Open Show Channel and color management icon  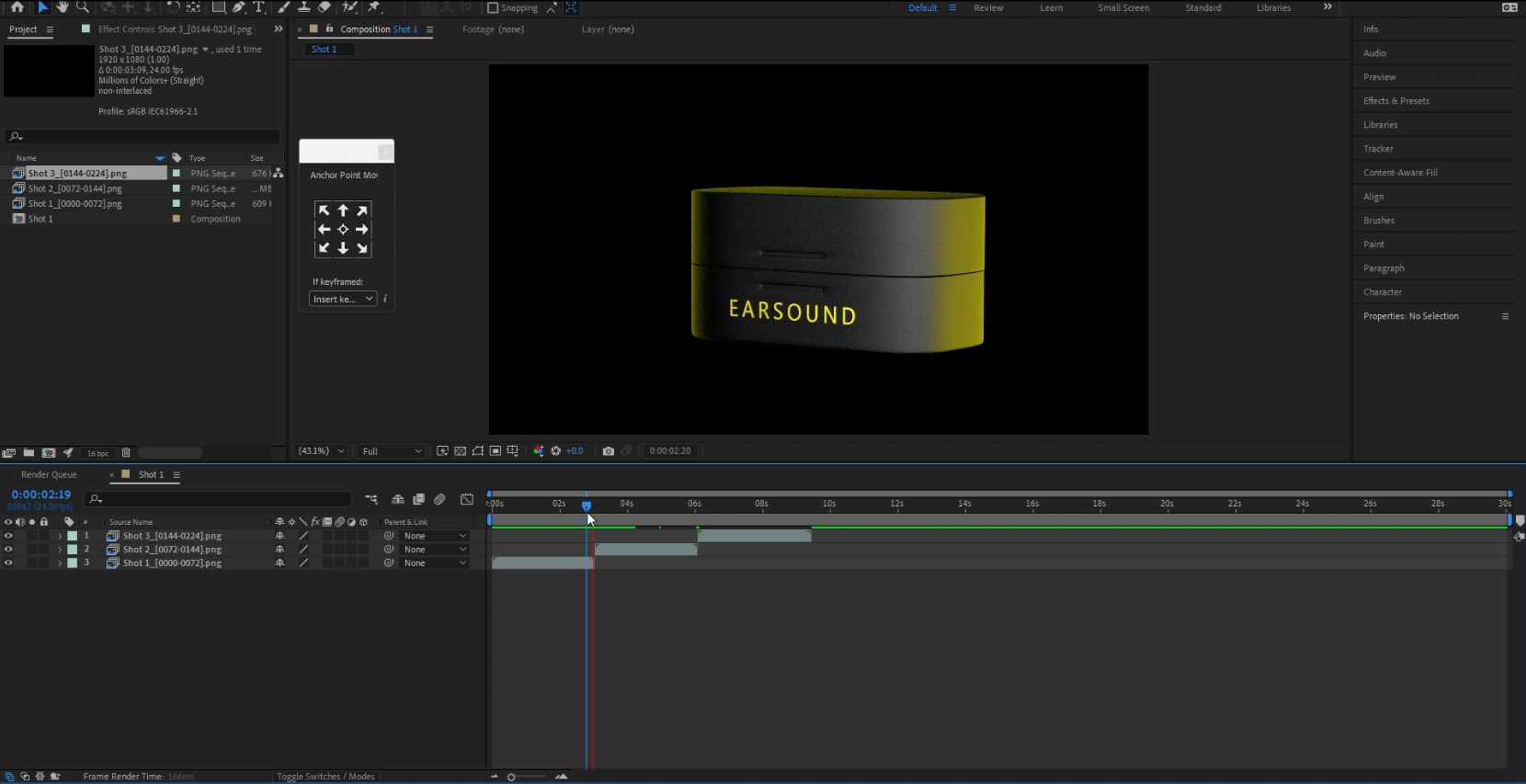click(x=539, y=450)
